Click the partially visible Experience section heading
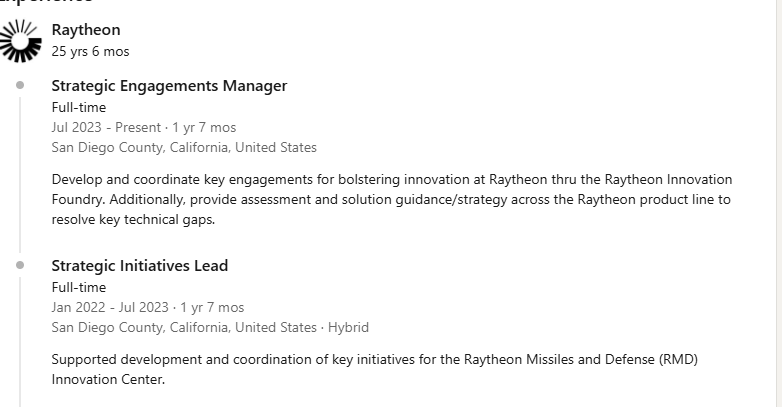This screenshot has width=782, height=407. (x=45, y=2)
